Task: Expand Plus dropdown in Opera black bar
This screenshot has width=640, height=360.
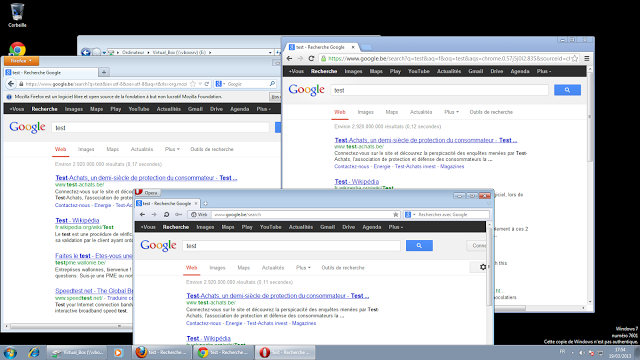Action: [x=396, y=227]
